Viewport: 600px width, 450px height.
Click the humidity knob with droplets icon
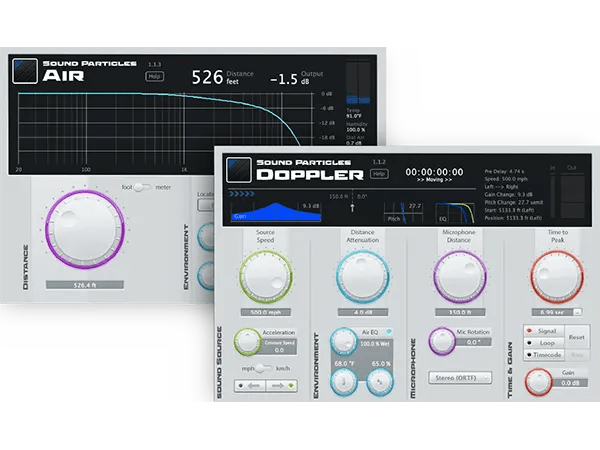tap(380, 382)
